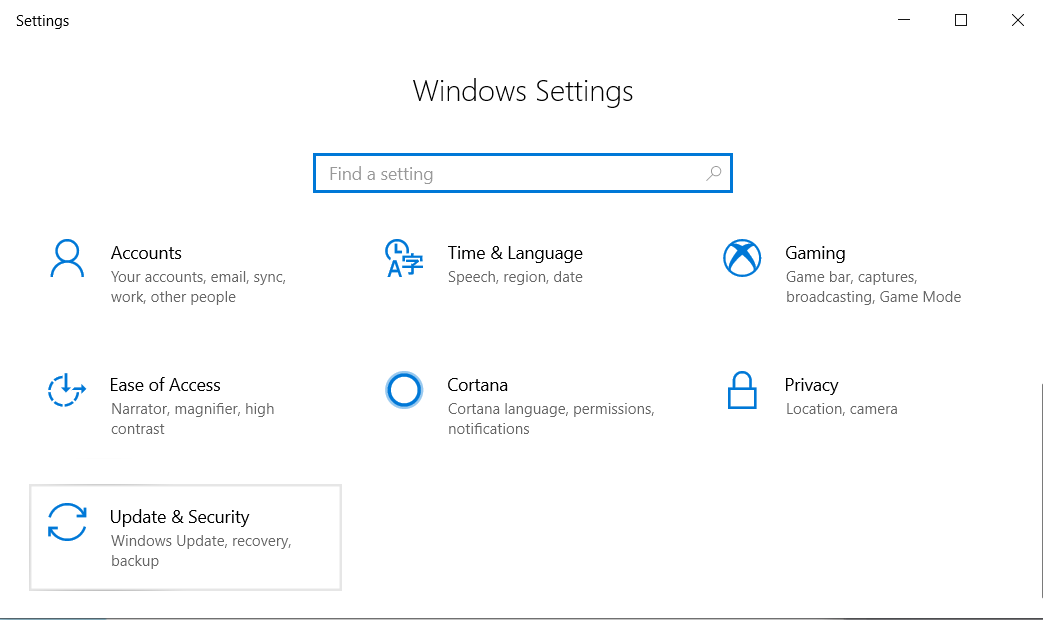Click the Privacy padlock icon
Screen dimensions: 1043x620
(741, 390)
